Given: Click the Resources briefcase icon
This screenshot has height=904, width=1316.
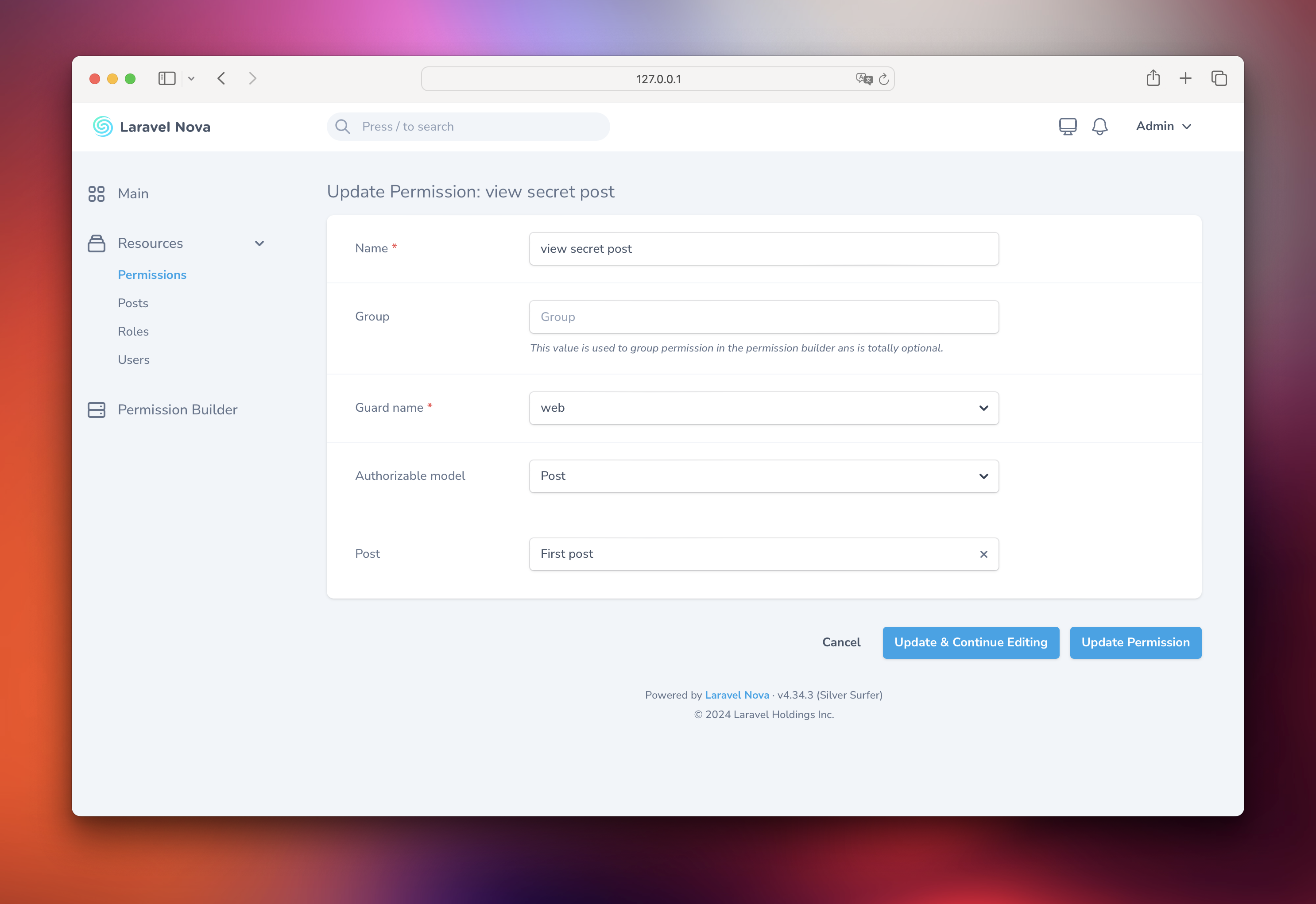Looking at the screenshot, I should point(96,243).
